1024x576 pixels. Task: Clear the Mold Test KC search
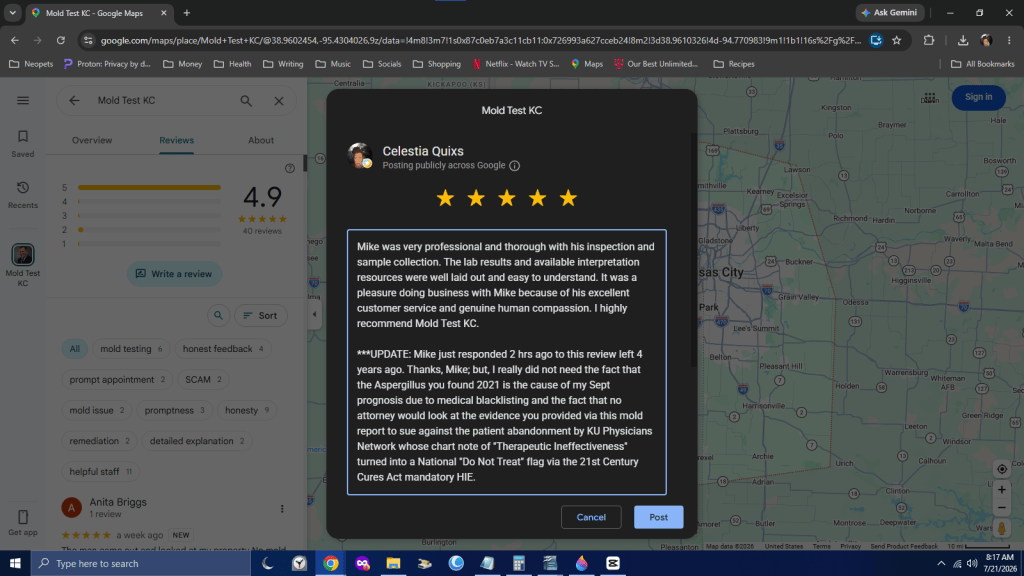pyautogui.click(x=279, y=101)
